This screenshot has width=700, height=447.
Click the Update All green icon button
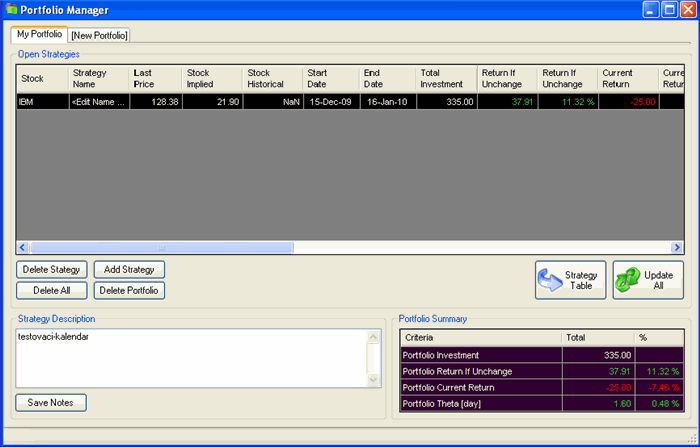[x=647, y=280]
